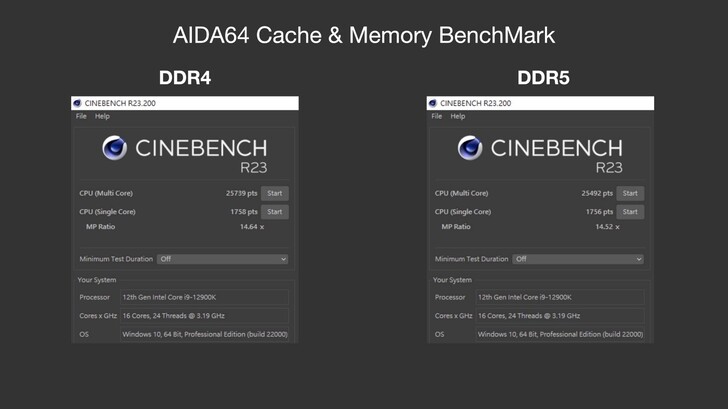Click the Cinebench title bar icon in DDR4 window
Screen dimensions: 728x409
click(77, 103)
